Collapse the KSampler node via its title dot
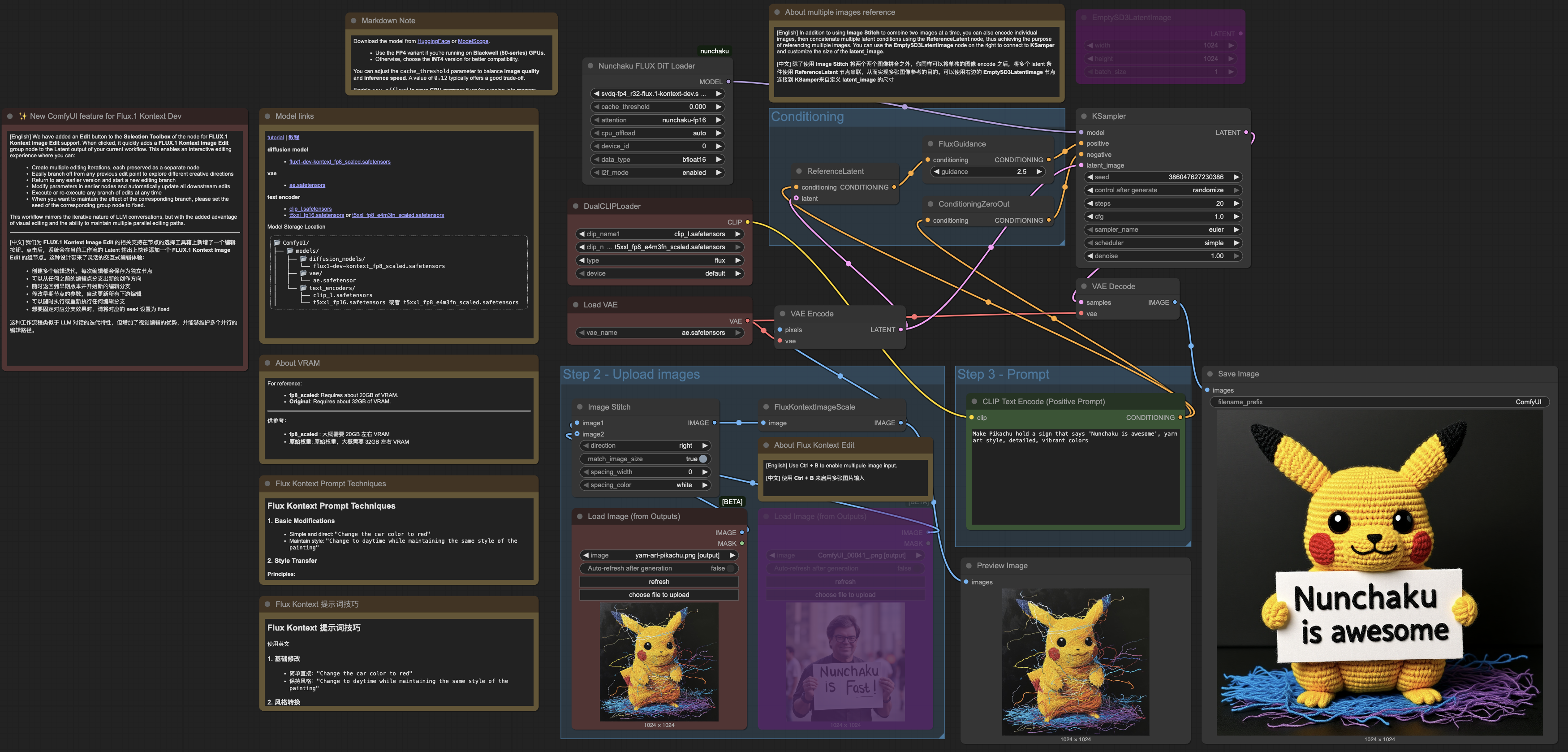1568x752 pixels. click(x=1084, y=117)
